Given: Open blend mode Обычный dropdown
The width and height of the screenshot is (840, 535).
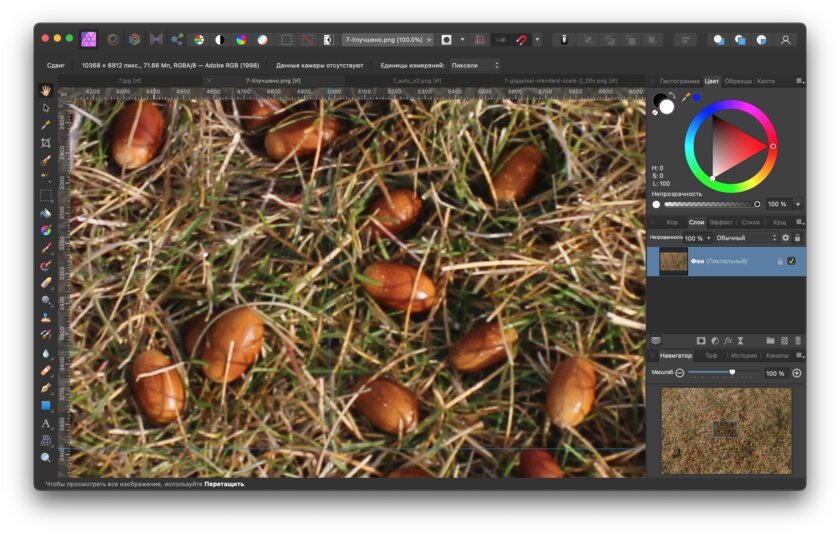Looking at the screenshot, I should [x=746, y=238].
